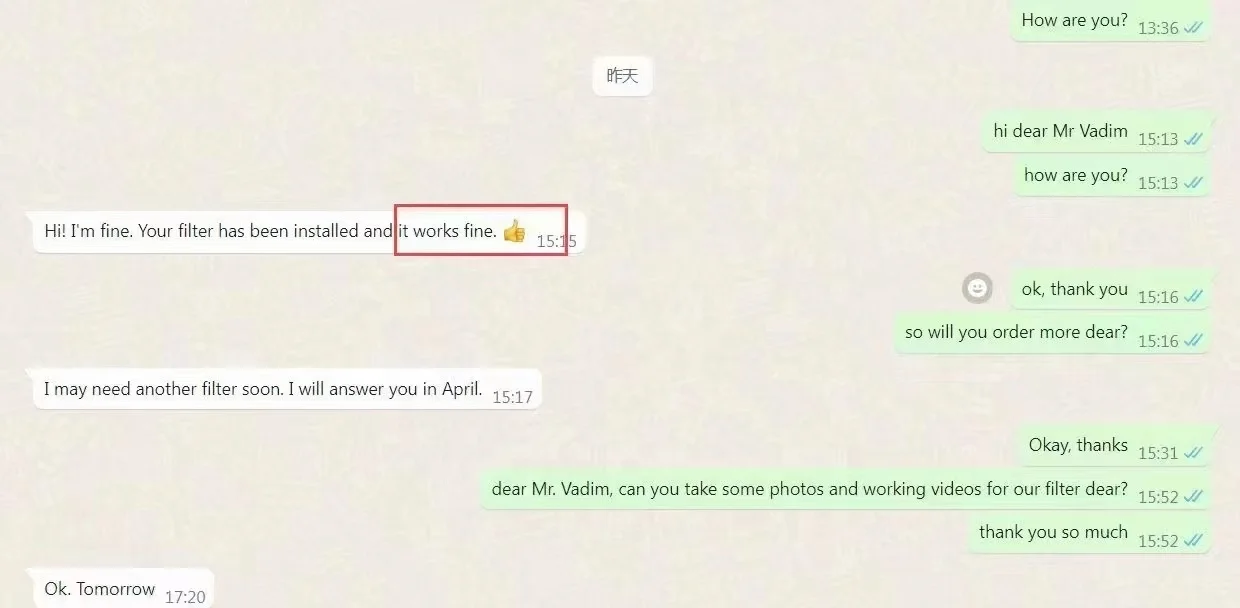Click the 15:17 timestamp on the April message
Image resolution: width=1240 pixels, height=608 pixels.
pyautogui.click(x=512, y=397)
